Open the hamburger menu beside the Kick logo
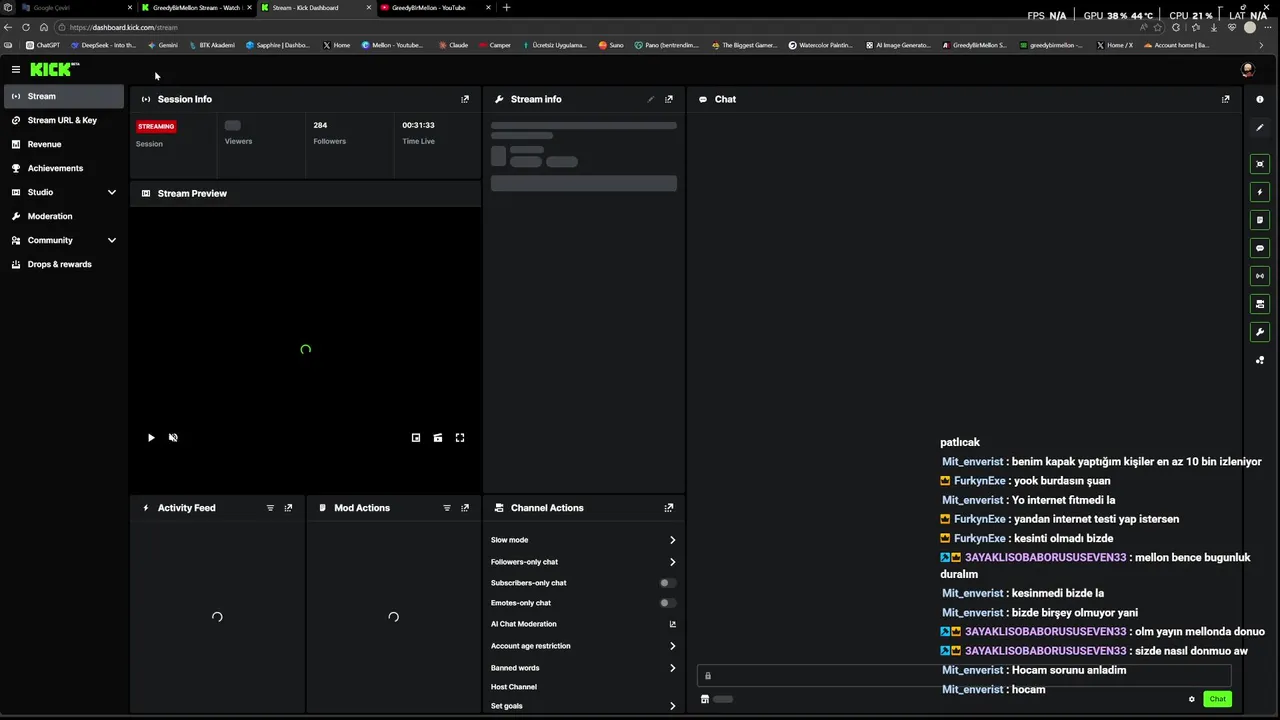Screen dimensions: 1280x720 (x=16, y=69)
